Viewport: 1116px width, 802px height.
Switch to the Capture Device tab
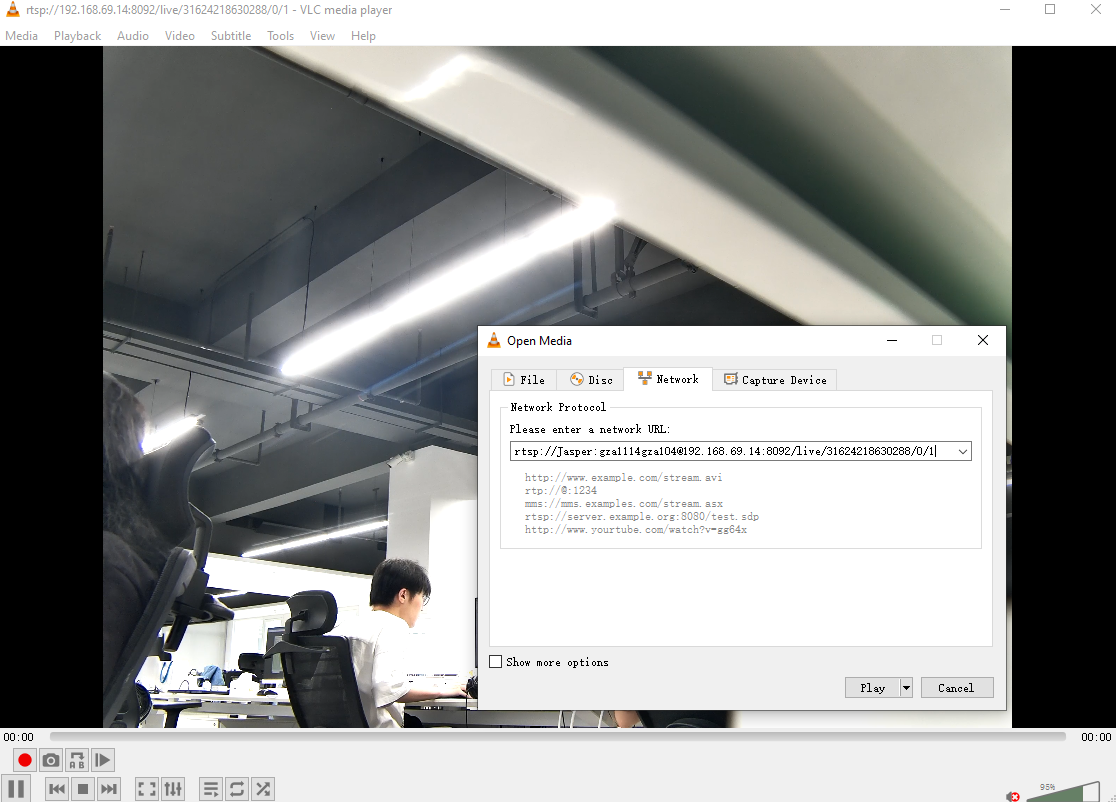click(x=775, y=380)
